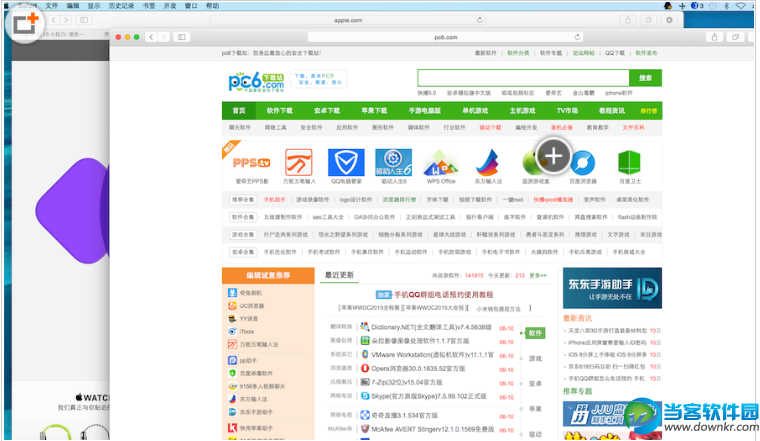Click the 东东手游助手 banner
Image resolution: width=760 pixels, height=441 pixels.
point(612,288)
